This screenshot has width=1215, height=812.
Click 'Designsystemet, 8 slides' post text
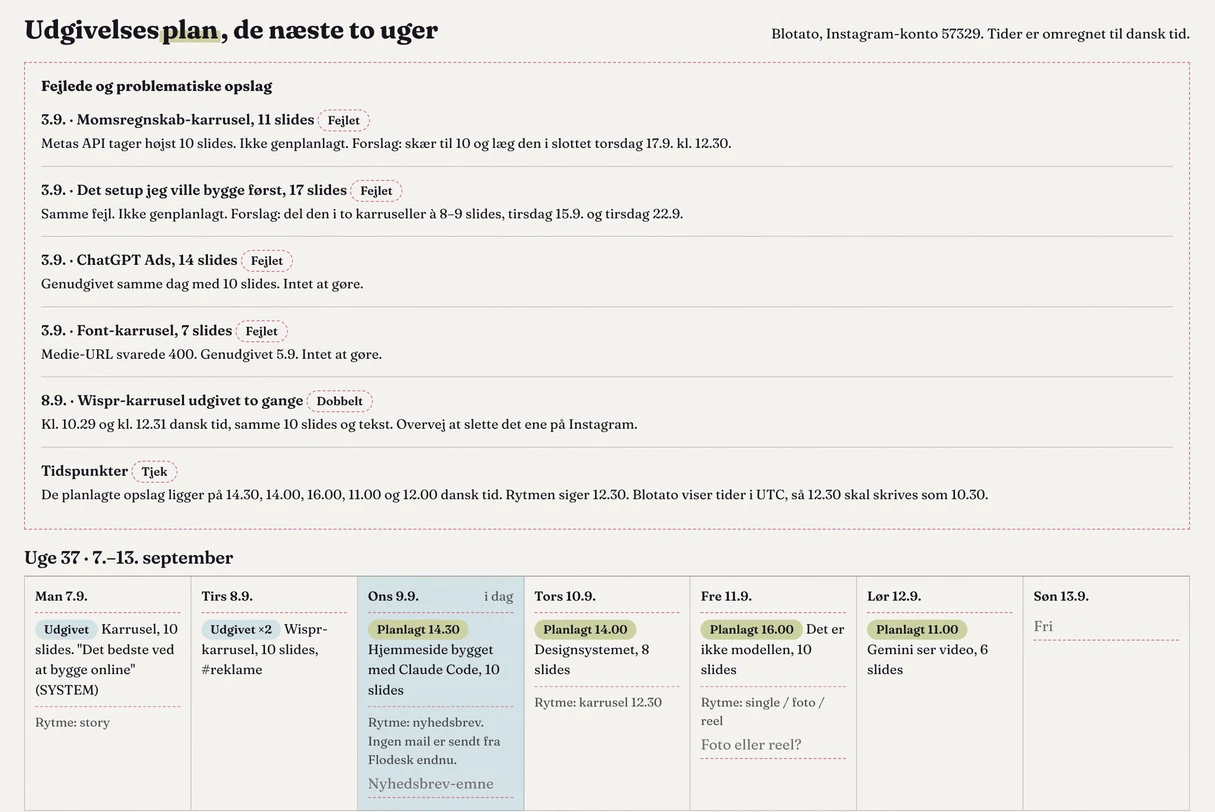(592, 660)
